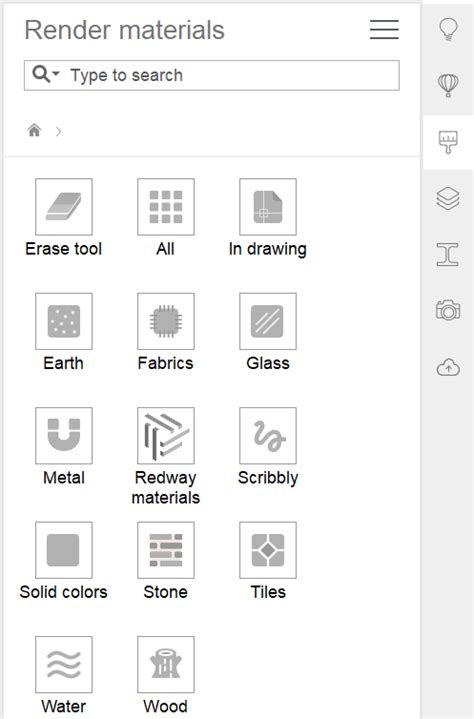The height and width of the screenshot is (719, 474).
Task: Expand the search options dropdown arrow
Action: (x=56, y=73)
